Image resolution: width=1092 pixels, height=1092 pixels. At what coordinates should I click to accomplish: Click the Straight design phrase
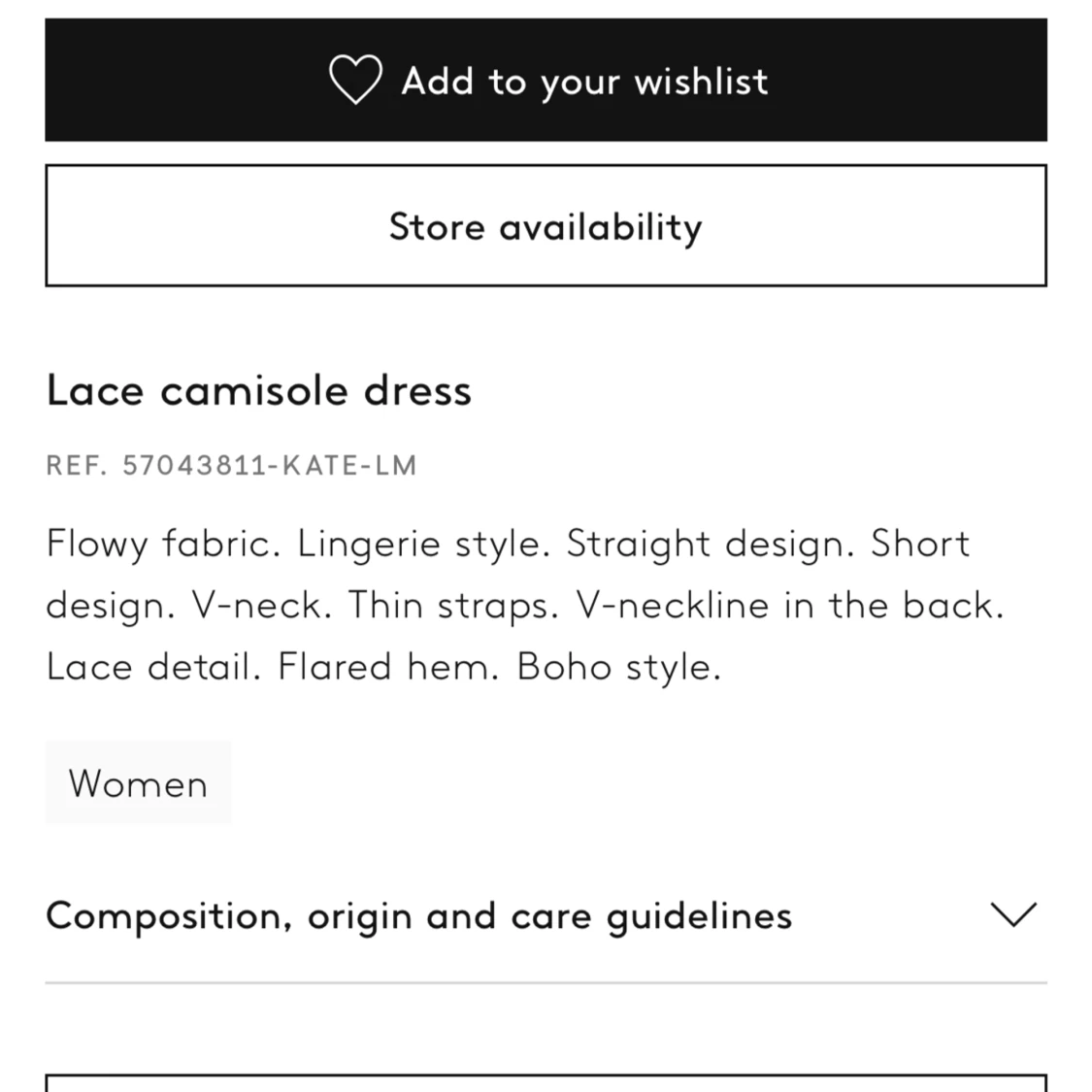tap(711, 544)
